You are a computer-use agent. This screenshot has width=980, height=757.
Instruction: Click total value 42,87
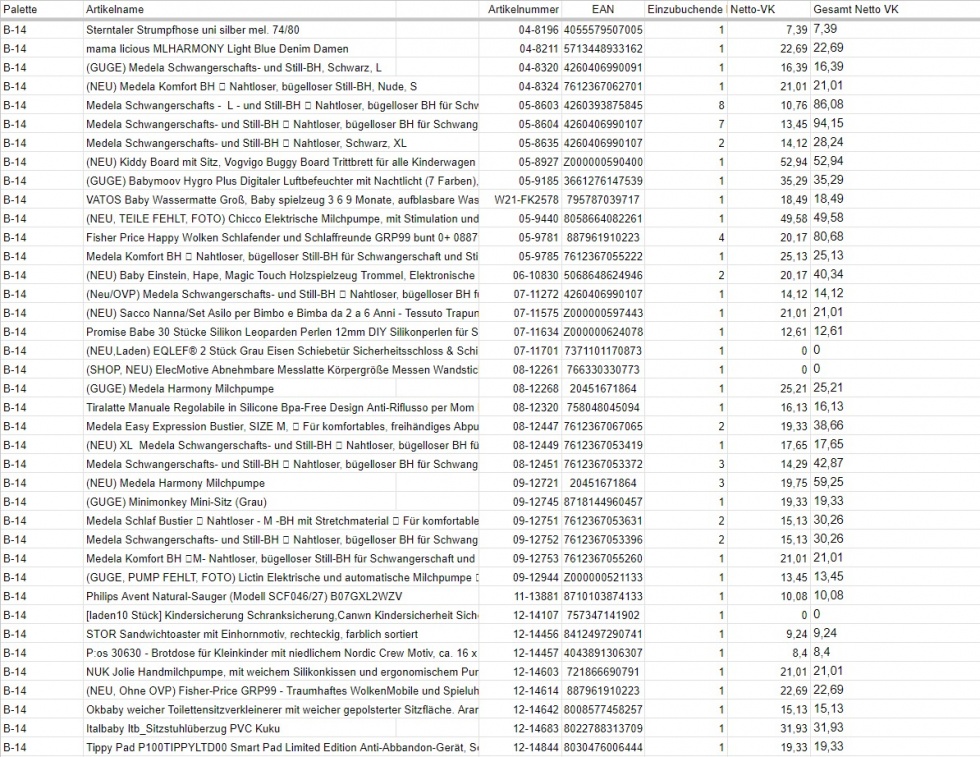tap(828, 463)
